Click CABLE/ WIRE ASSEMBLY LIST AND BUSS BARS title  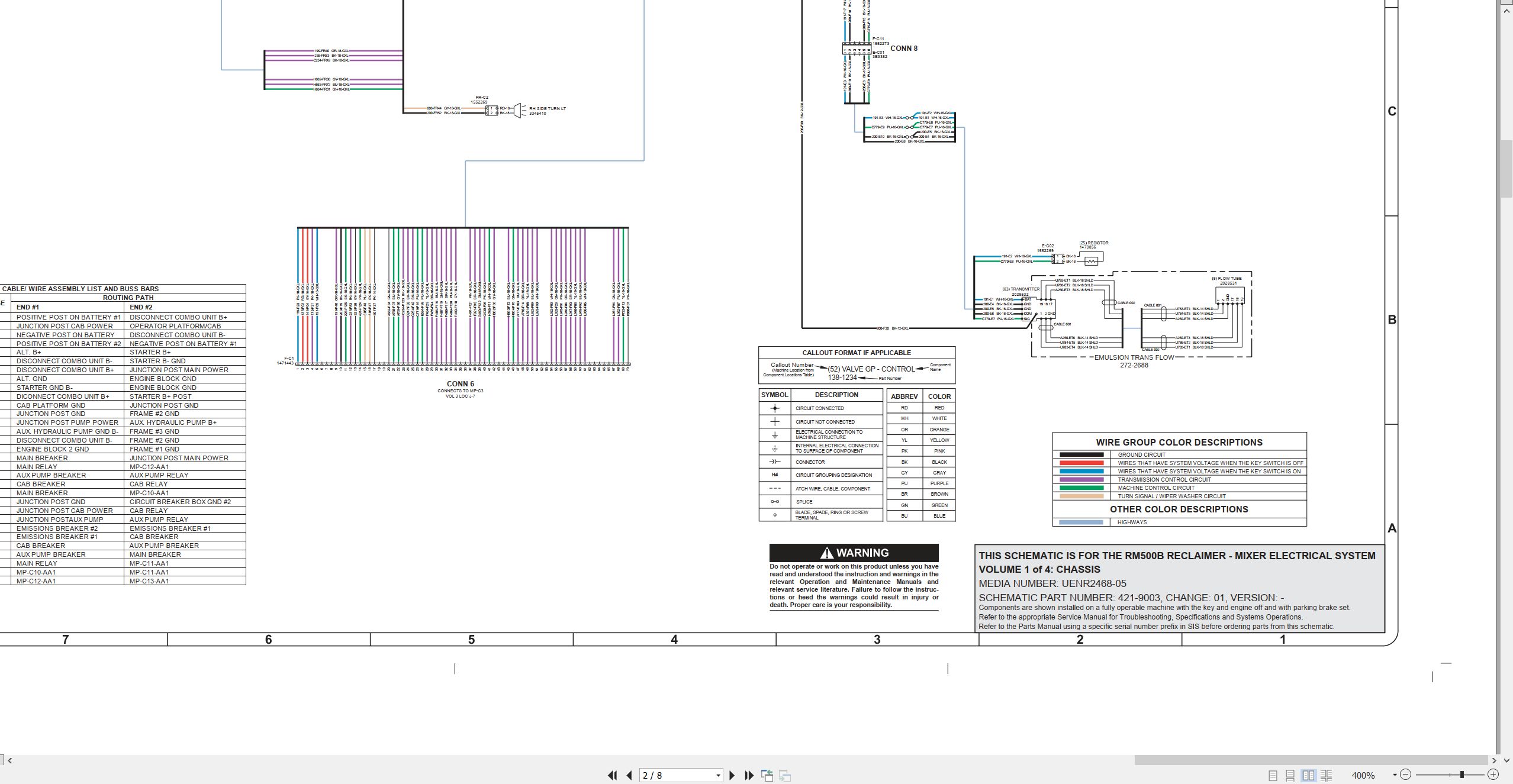coord(81,289)
